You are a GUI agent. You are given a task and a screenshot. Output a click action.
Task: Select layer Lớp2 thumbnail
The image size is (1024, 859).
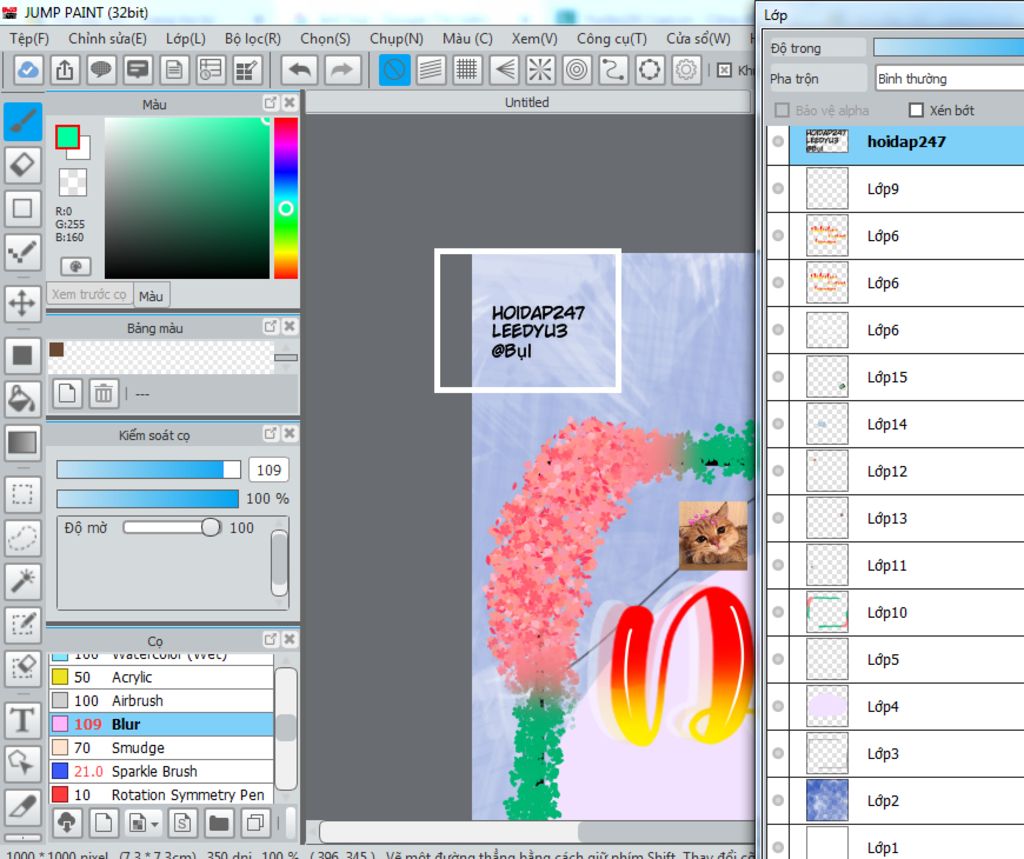tap(827, 801)
